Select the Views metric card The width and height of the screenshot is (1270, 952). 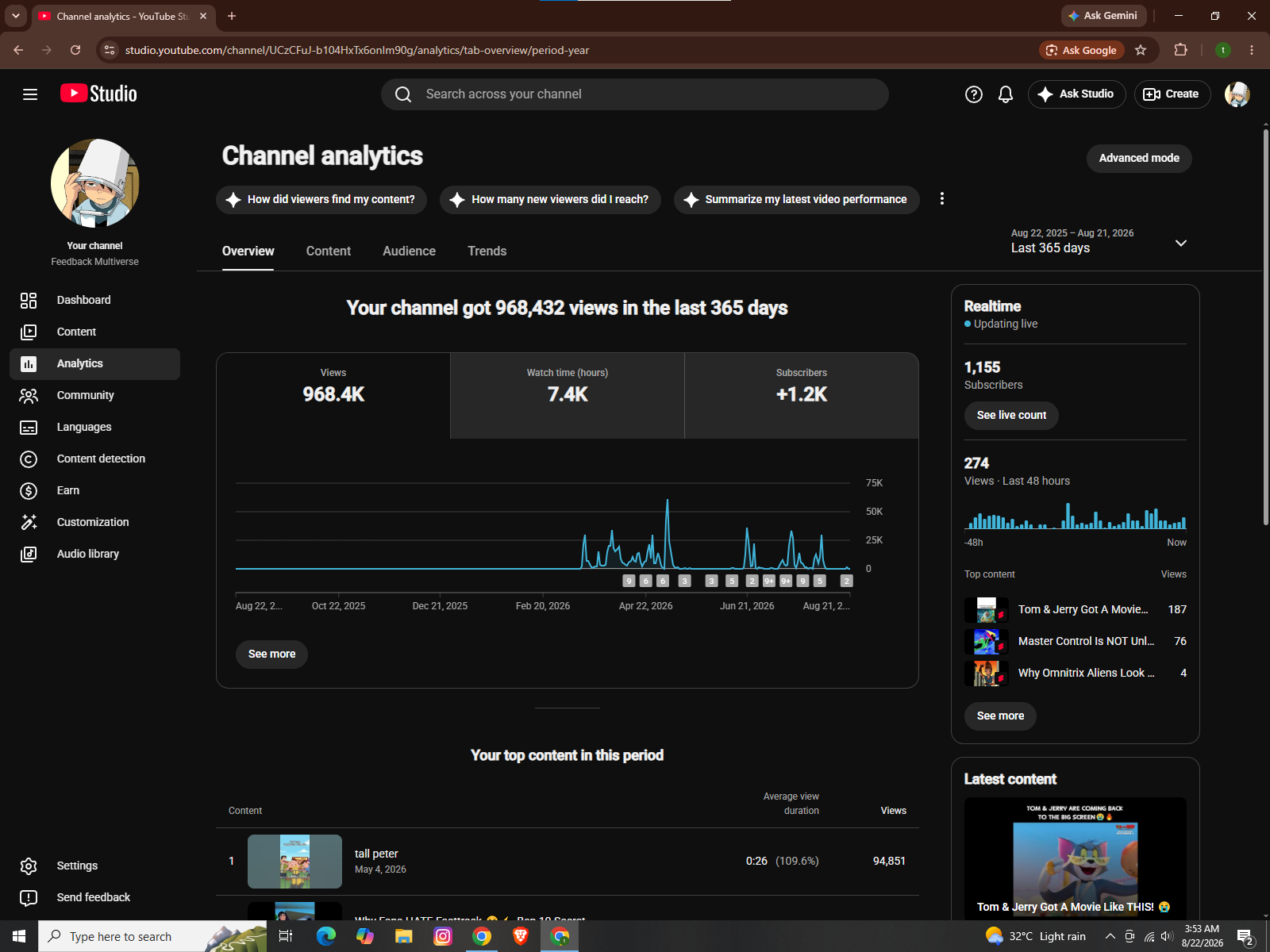click(x=333, y=396)
